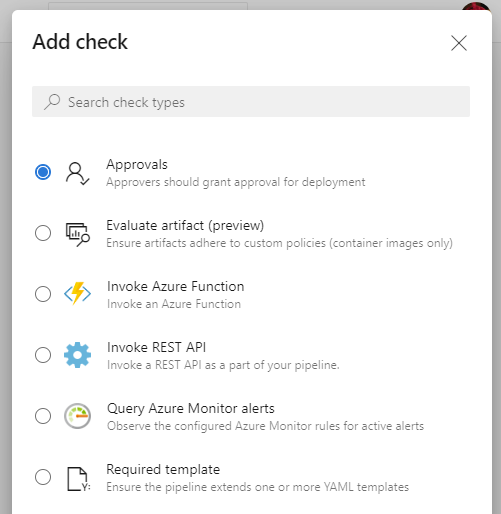Screen dimensions: 501x514
Task: Click "Ensure artifacts adhere to custom policies" description
Action: (x=279, y=243)
